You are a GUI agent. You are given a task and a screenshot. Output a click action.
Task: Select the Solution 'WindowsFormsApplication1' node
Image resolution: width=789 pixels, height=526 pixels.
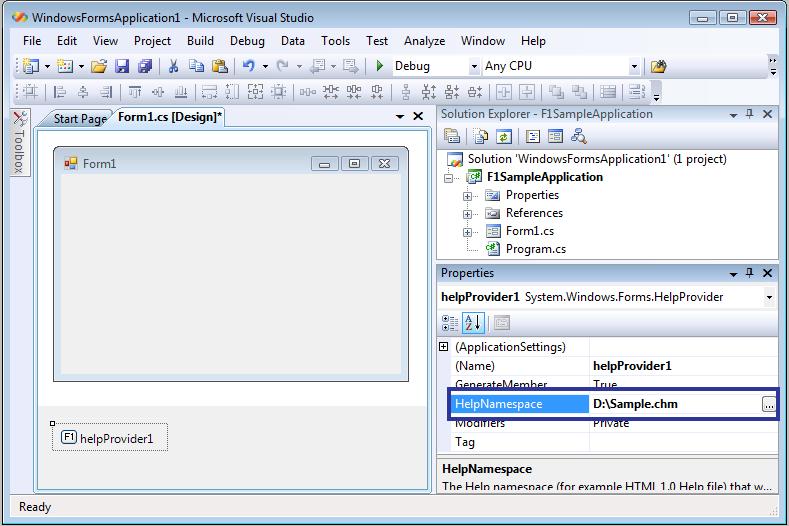(597, 159)
